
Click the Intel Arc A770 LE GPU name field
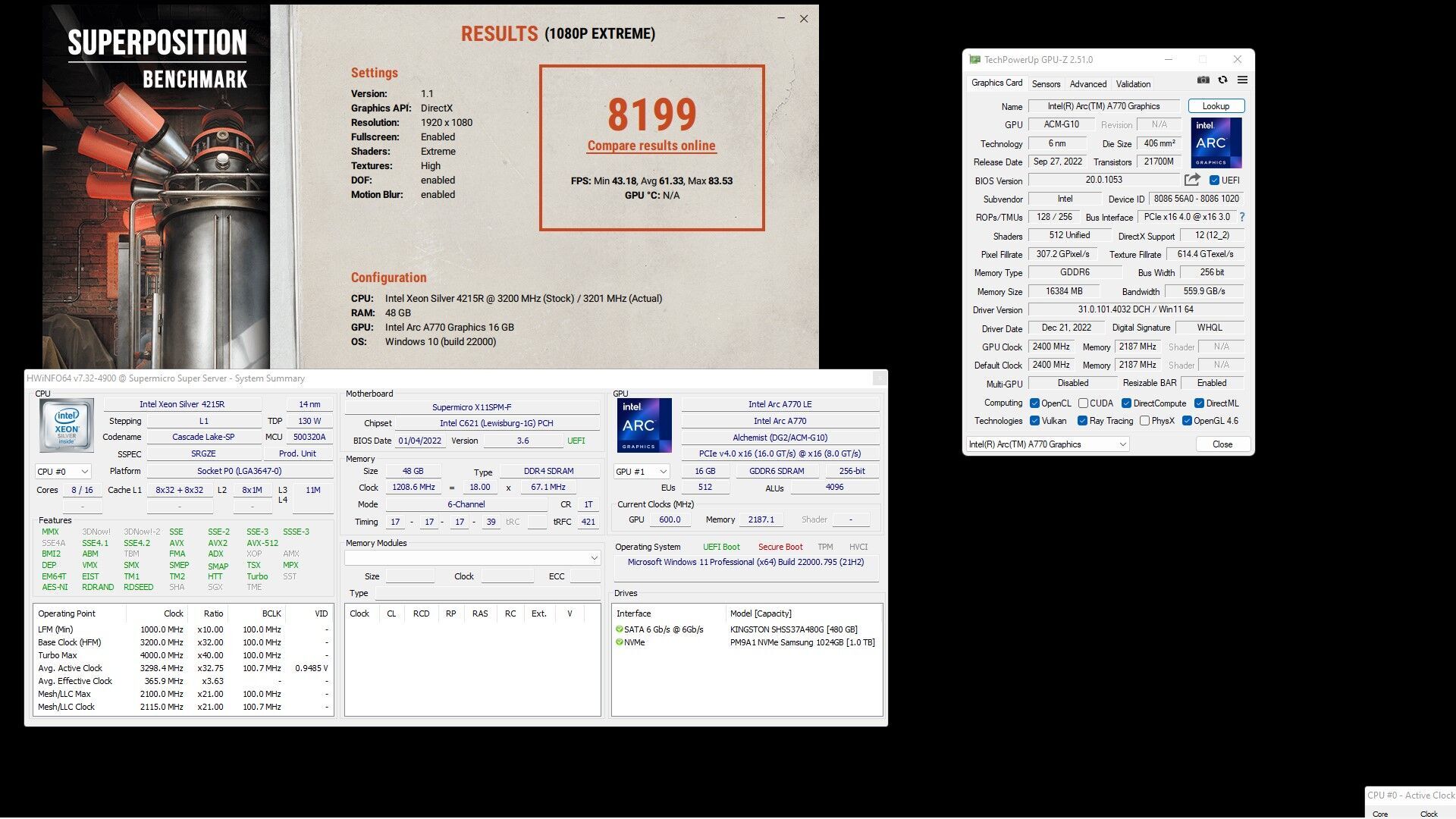tap(780, 404)
